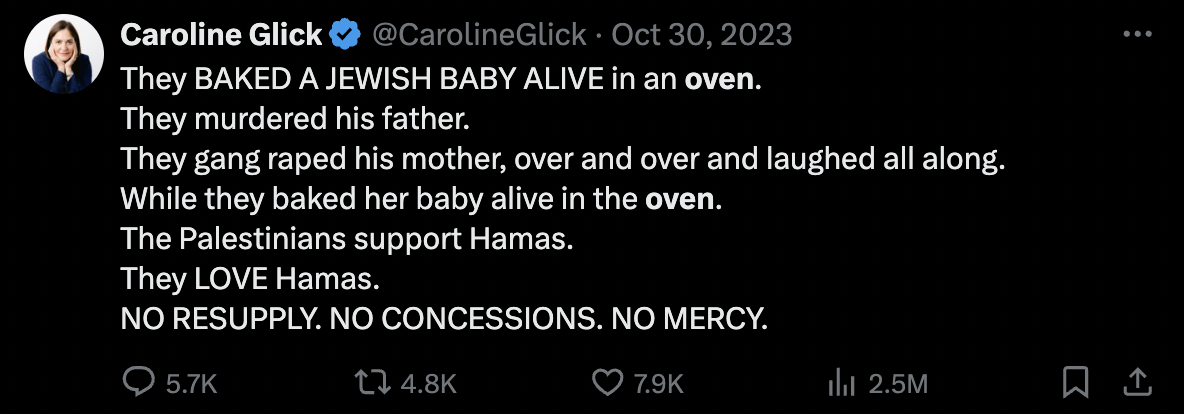Image resolution: width=1184 pixels, height=414 pixels.
Task: Open the three-dot more options menu
Action: tap(1138, 34)
